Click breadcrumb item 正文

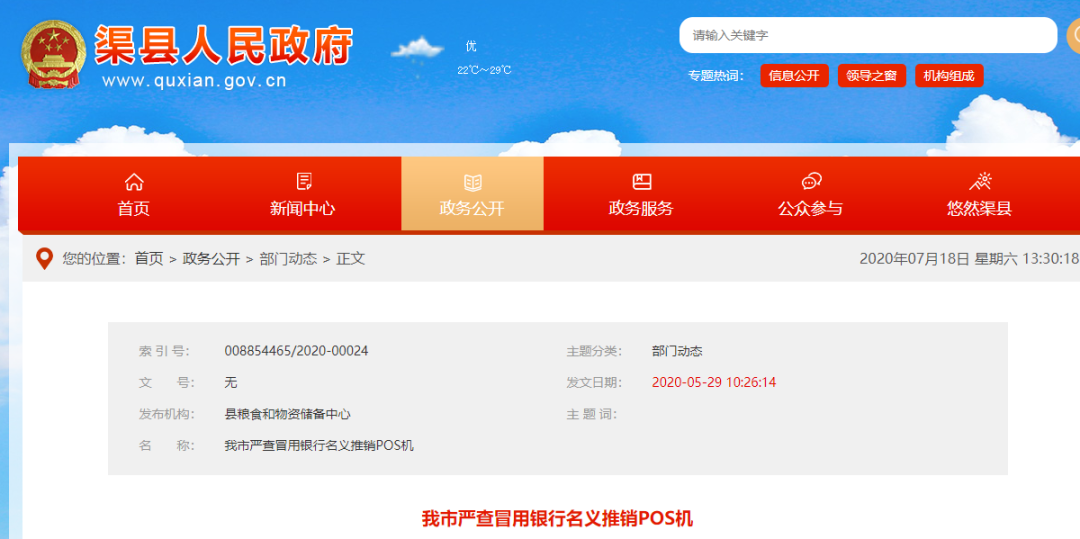point(351,259)
